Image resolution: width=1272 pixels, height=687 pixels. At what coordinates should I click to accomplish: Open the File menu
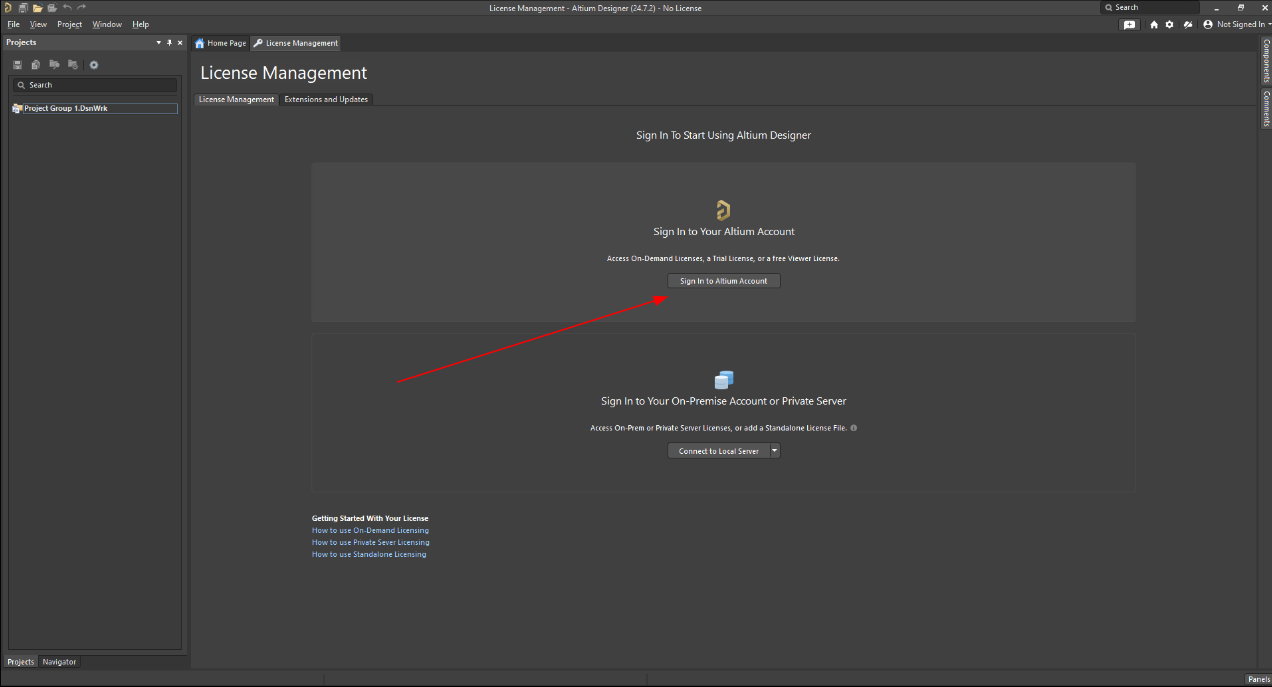14,25
